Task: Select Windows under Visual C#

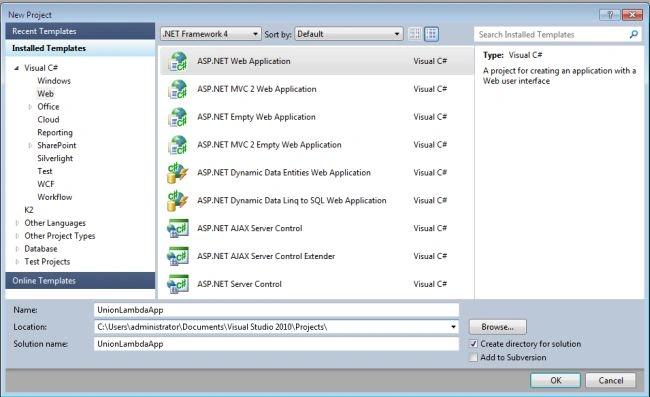Action: [x=54, y=81]
